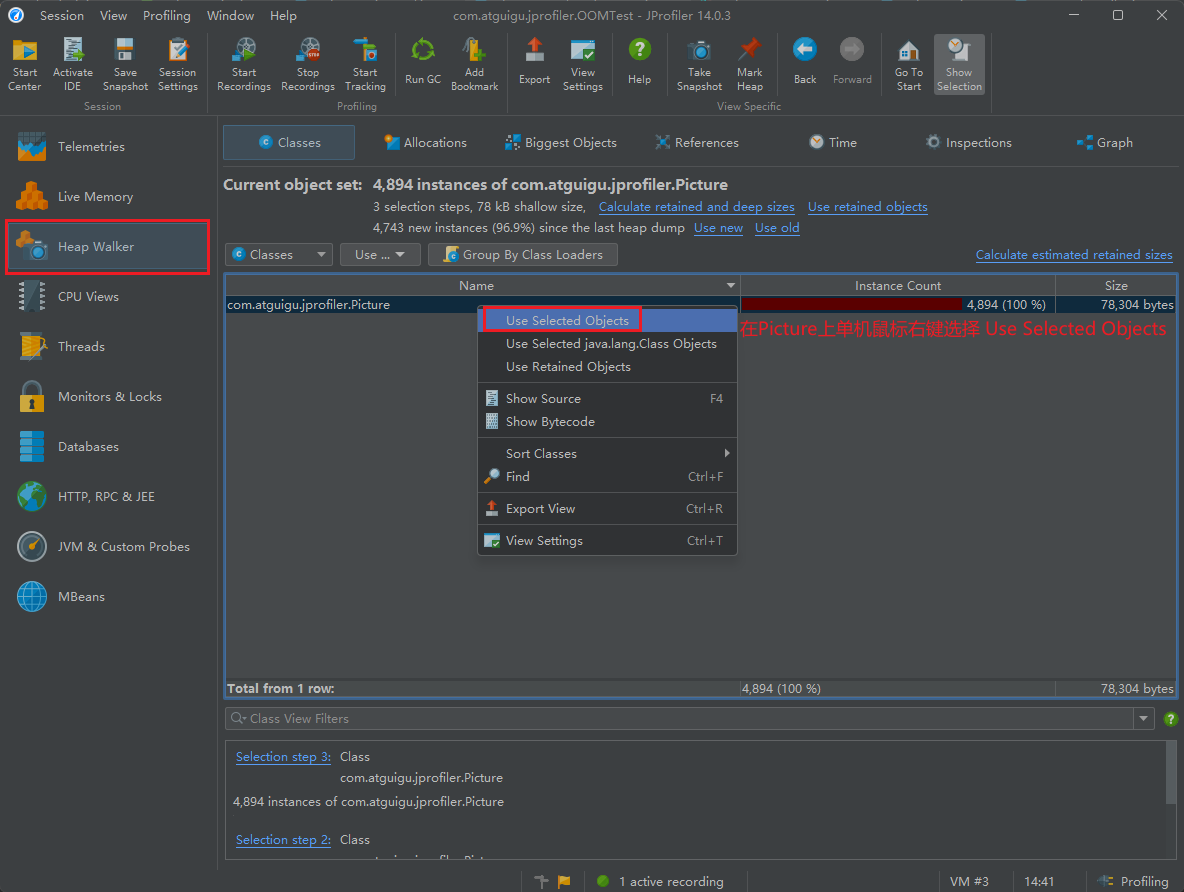This screenshot has height=892, width=1184.
Task: Click into the Class View Filters field
Action: [680, 718]
